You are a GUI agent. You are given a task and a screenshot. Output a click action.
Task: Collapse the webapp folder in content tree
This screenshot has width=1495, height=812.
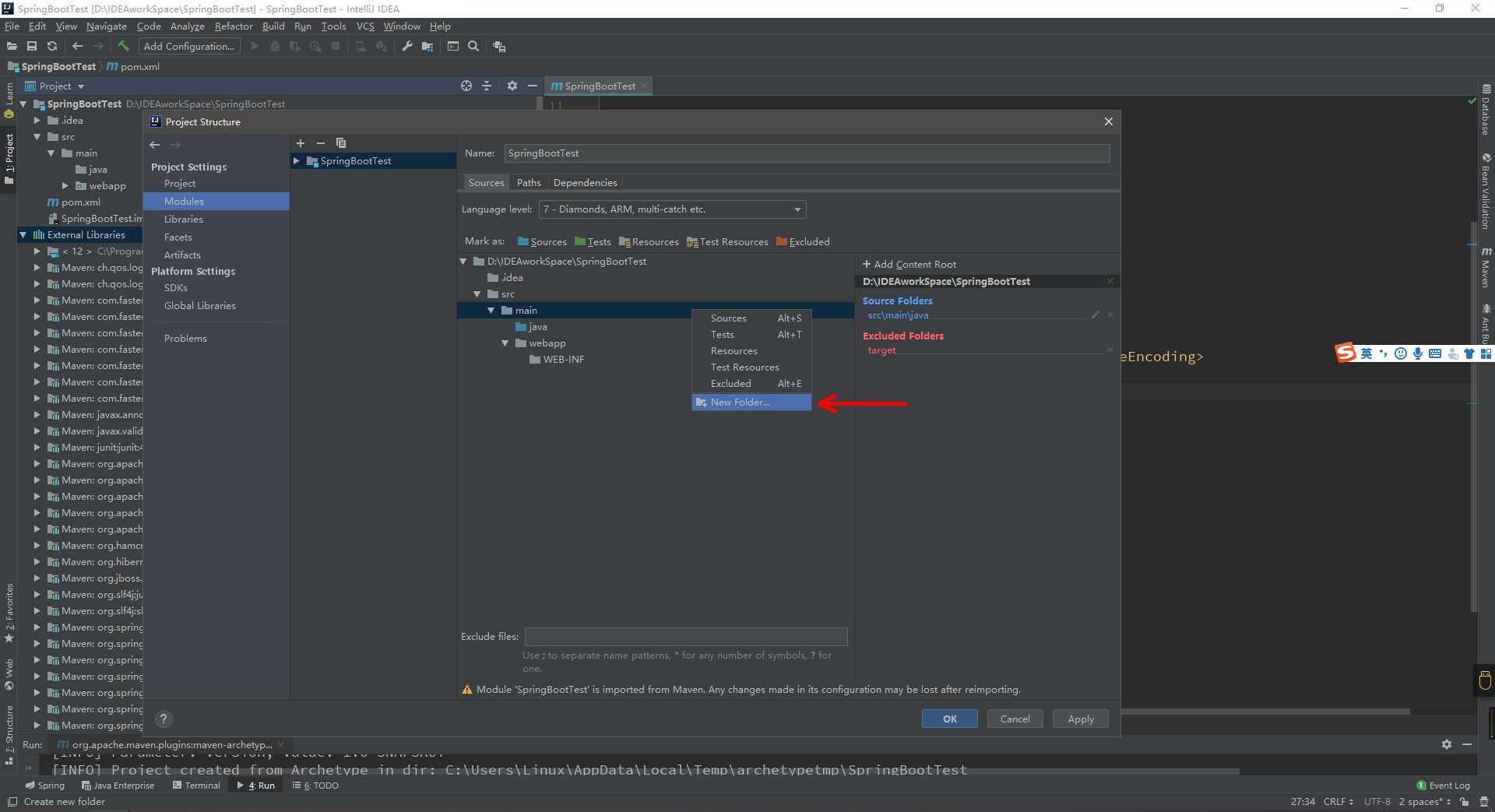coord(505,343)
